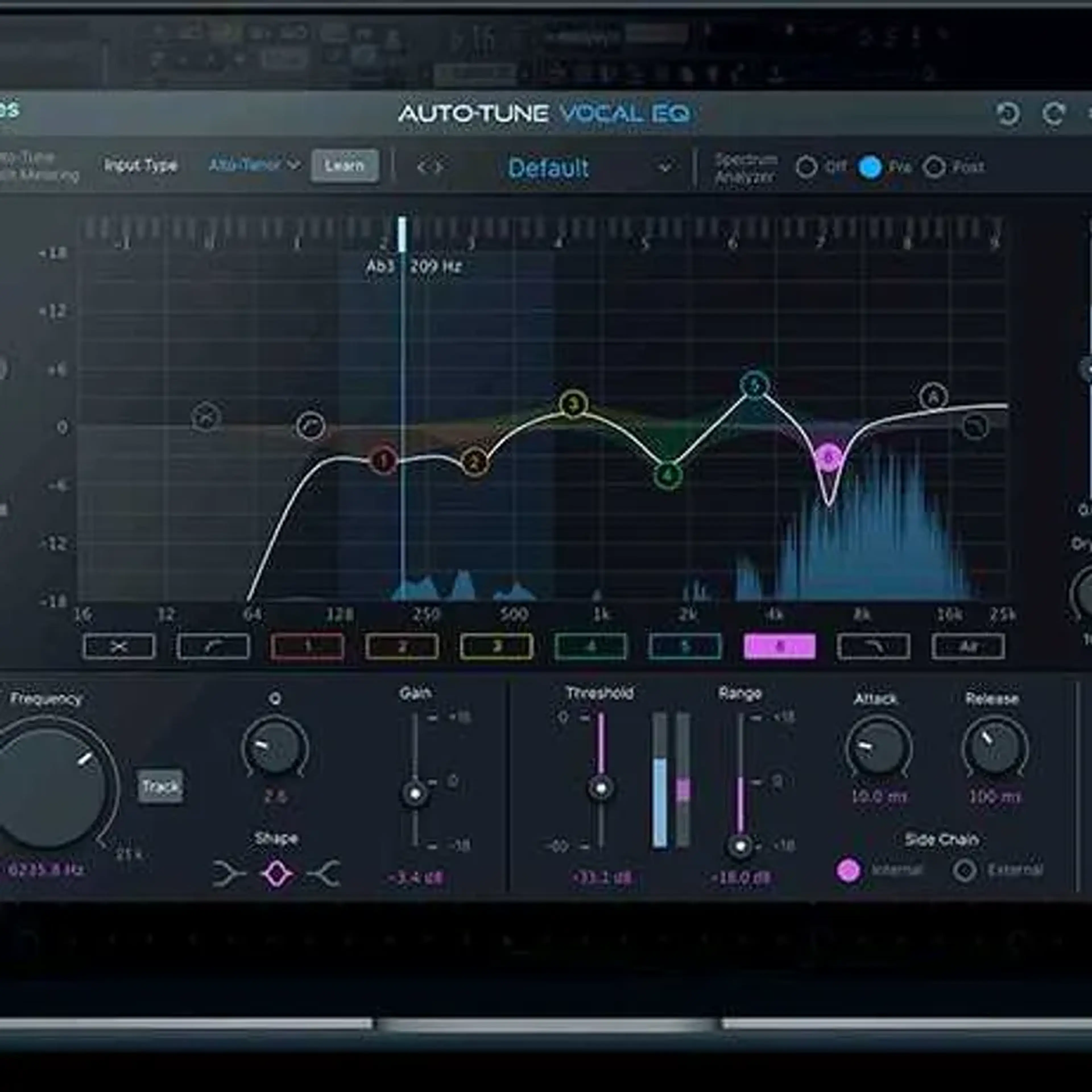Click the 209 Hz pitch readout
This screenshot has height=1092, width=1092.
point(436,266)
